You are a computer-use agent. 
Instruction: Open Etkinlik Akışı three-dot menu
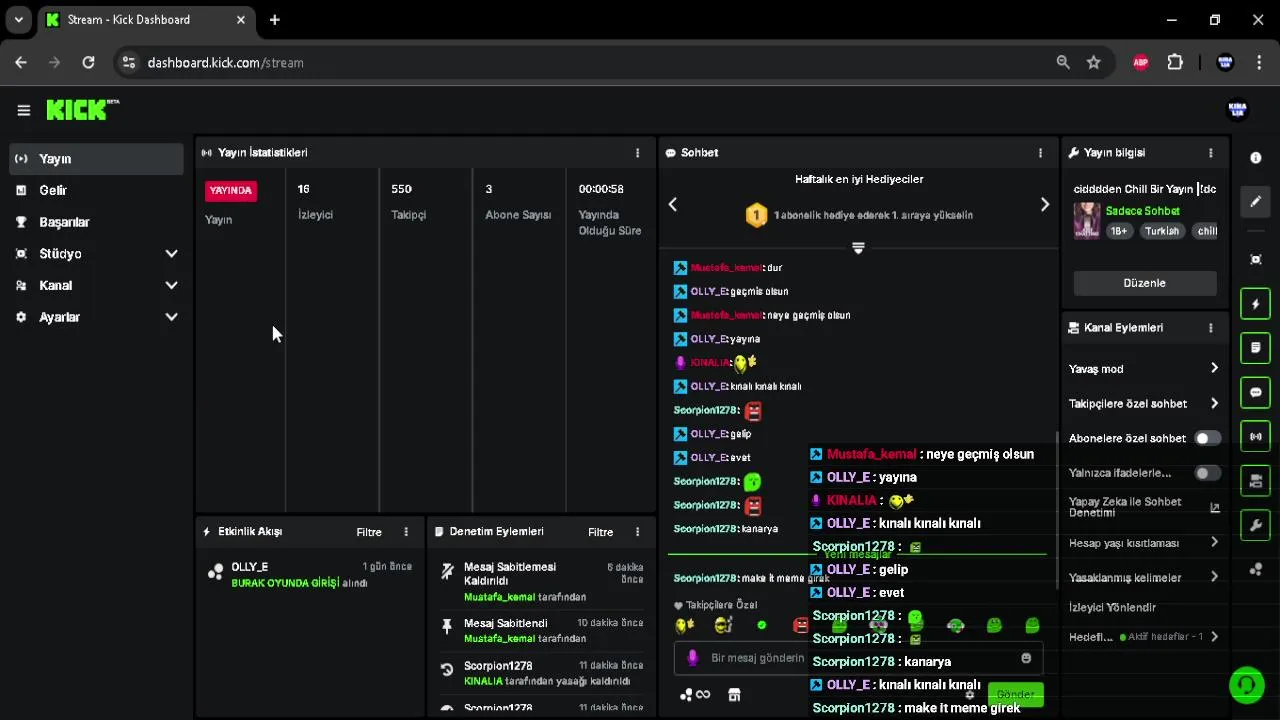pyautogui.click(x=405, y=532)
